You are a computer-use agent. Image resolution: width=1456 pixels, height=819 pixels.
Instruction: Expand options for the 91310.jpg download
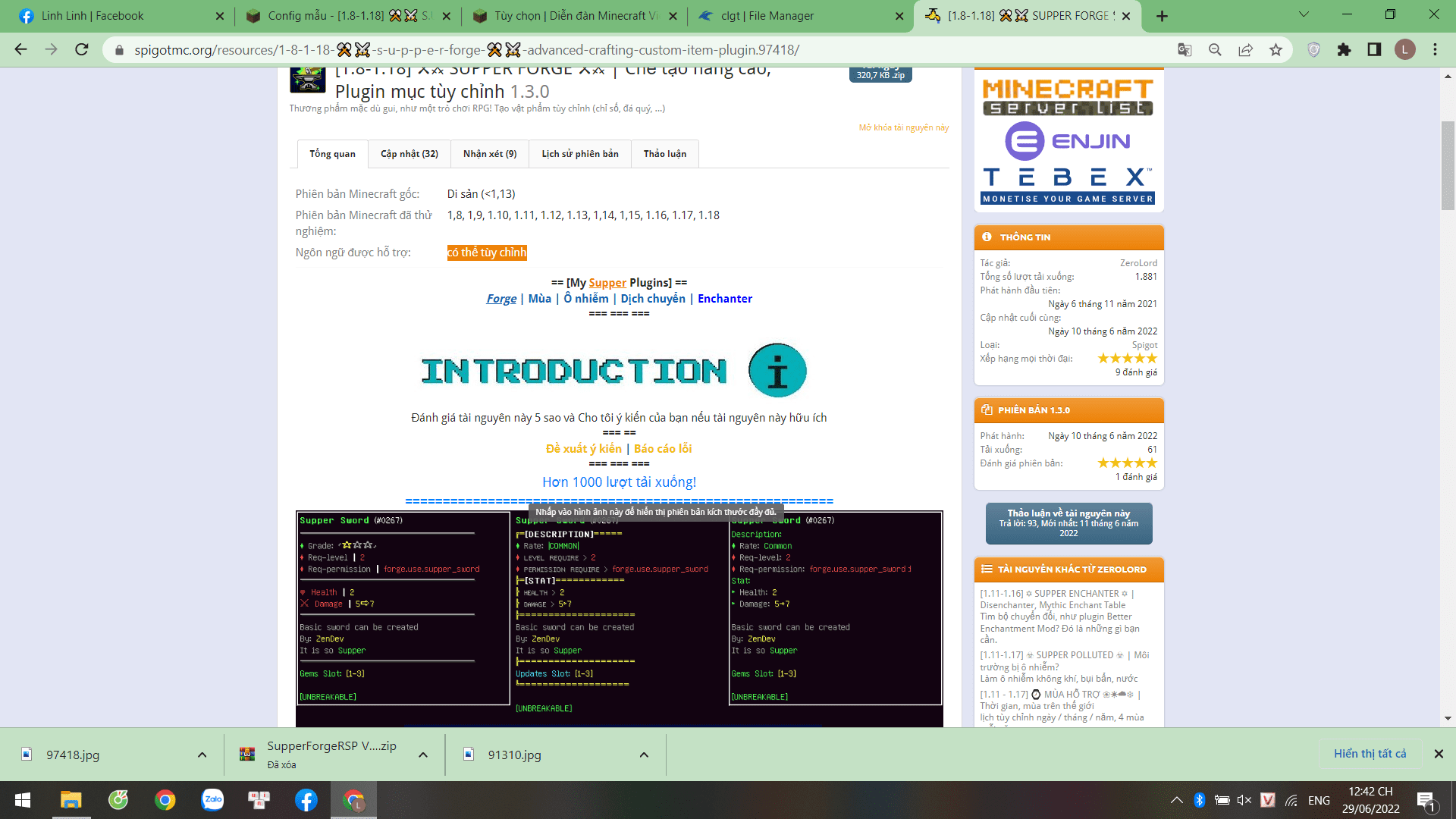pyautogui.click(x=644, y=755)
